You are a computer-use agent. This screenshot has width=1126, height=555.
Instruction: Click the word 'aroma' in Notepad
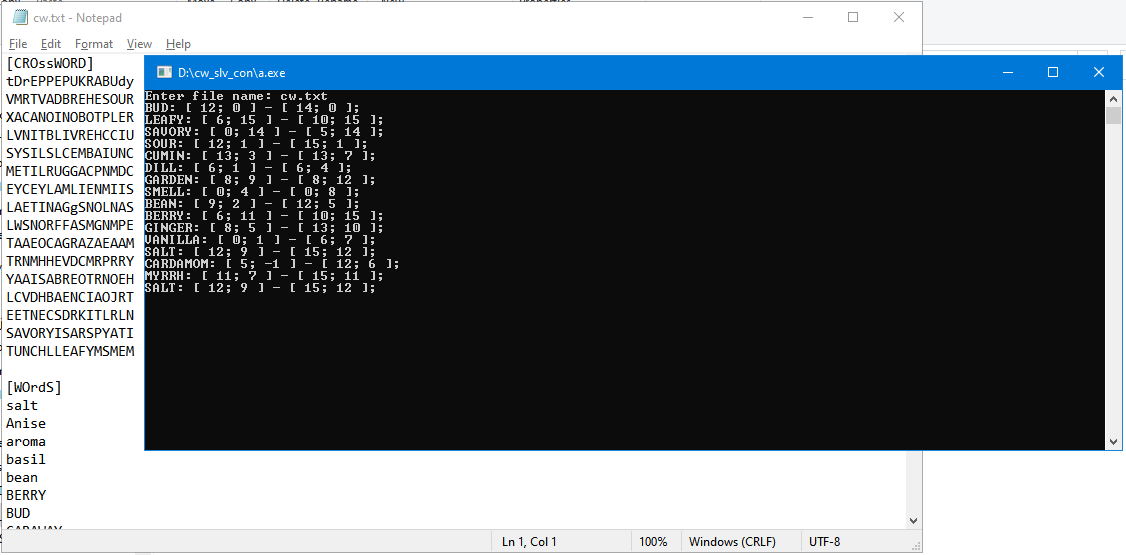[26, 442]
